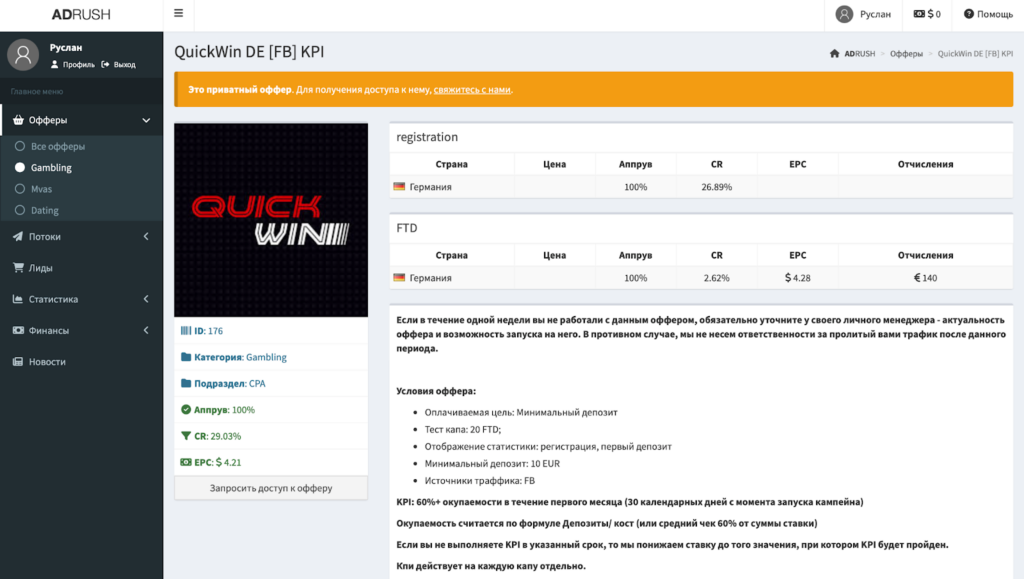Click the money icon next to EPC: $ 4.21
Image resolution: width=1024 pixels, height=579 pixels.
pyautogui.click(x=186, y=462)
